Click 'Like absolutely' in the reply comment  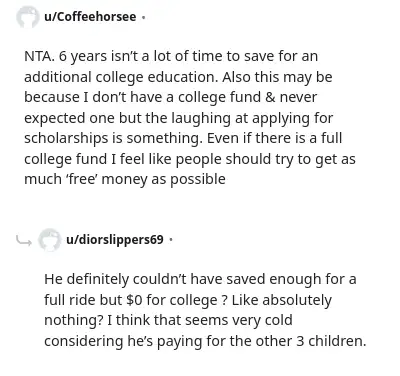(282, 300)
